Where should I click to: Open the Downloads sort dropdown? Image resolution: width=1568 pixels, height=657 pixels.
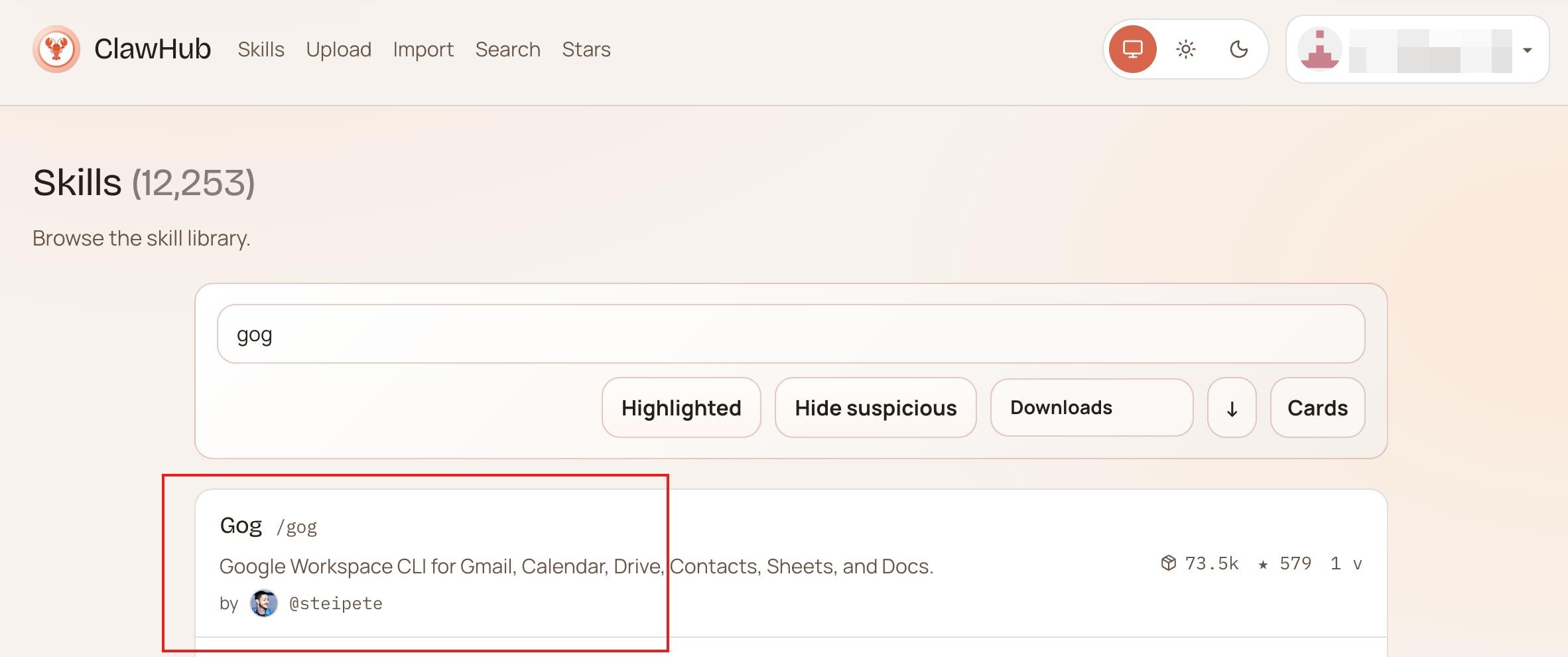pyautogui.click(x=1091, y=407)
